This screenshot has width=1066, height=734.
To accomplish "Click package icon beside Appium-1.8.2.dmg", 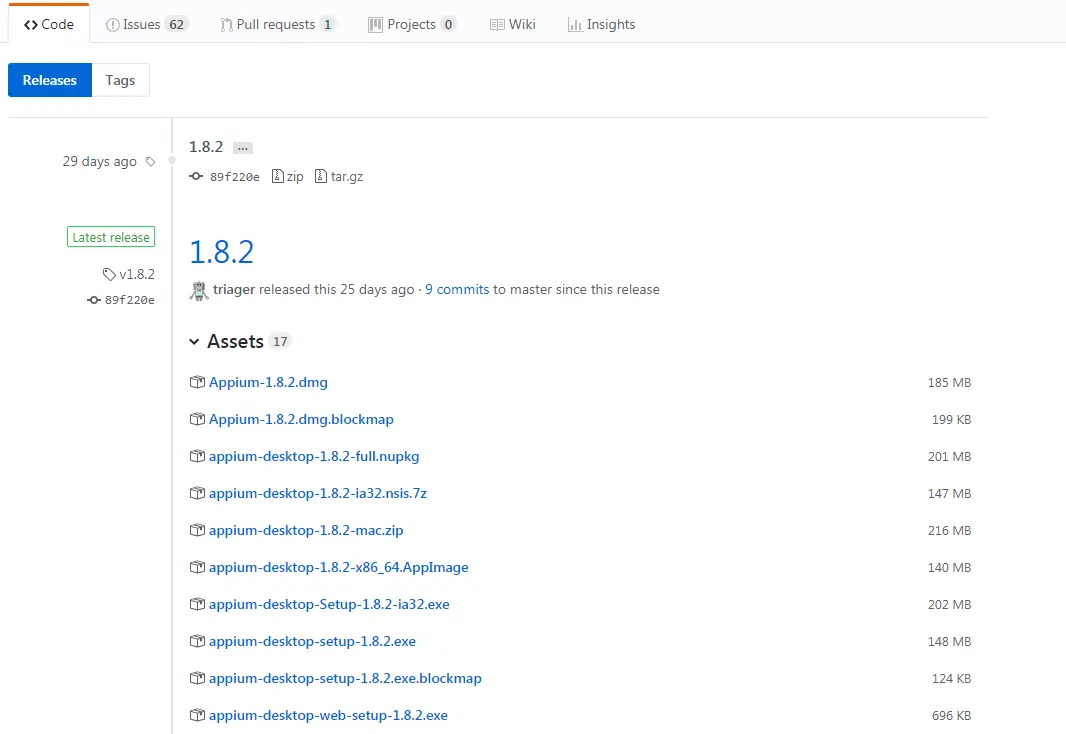I will 197,383.
